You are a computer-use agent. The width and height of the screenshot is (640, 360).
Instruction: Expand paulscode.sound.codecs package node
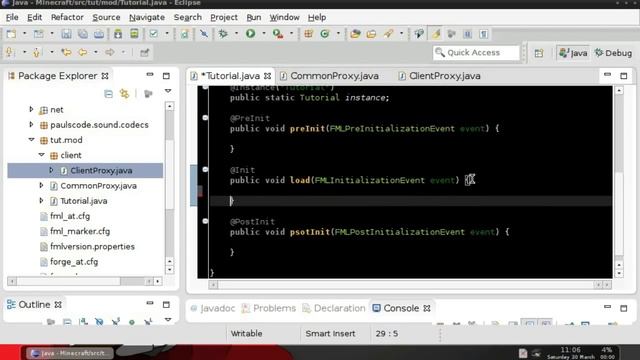(31, 124)
